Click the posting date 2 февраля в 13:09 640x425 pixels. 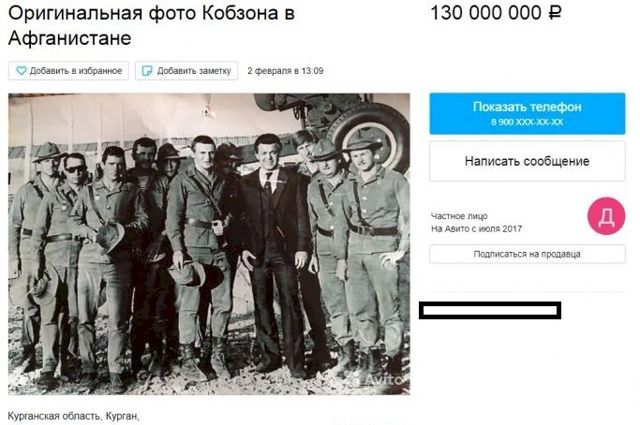coord(285,71)
